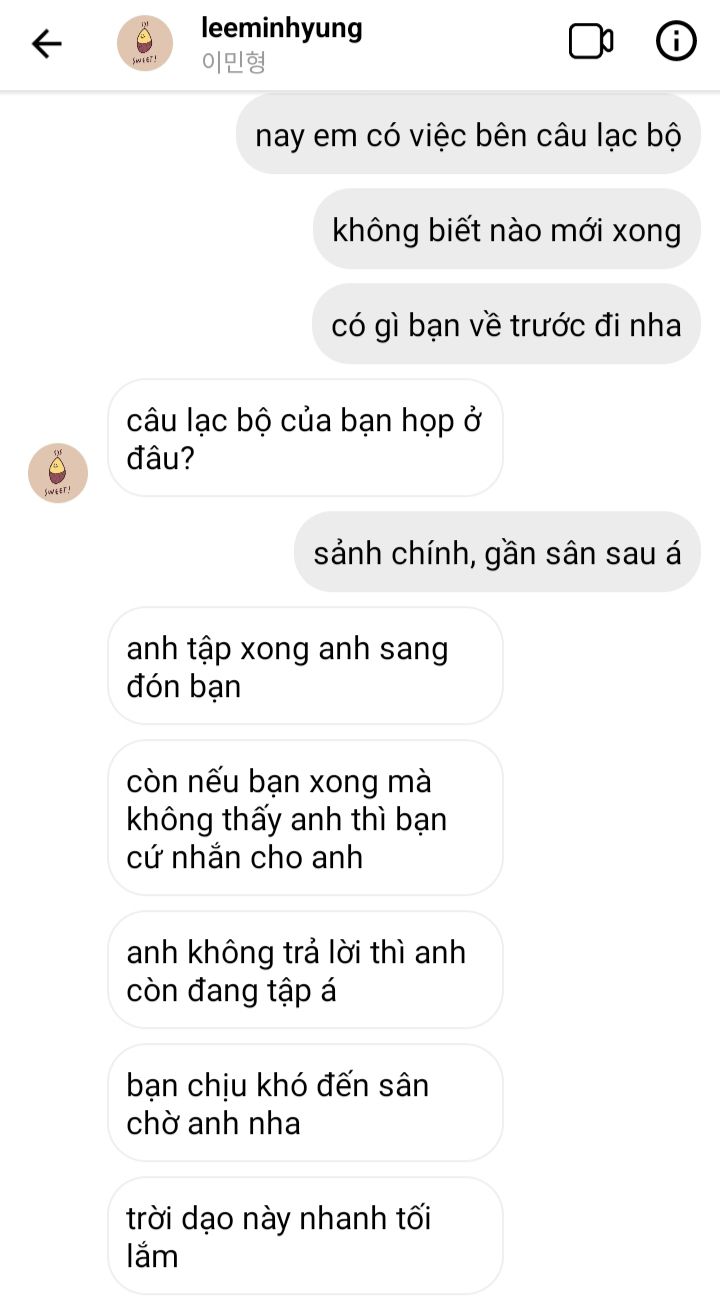Viewport: 720px width, 1300px height.
Task: Select message "có gì bạn về trước đi nha"
Action: pyautogui.click(x=506, y=325)
